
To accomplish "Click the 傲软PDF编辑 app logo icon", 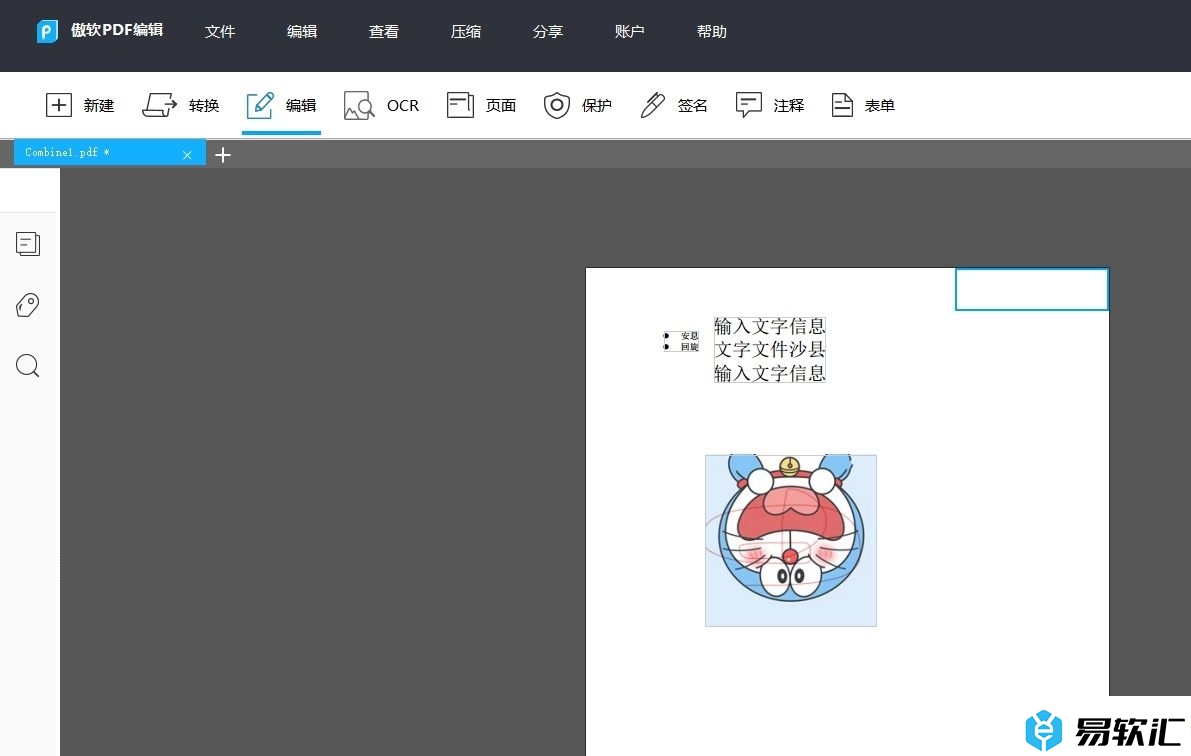I will coord(47,31).
